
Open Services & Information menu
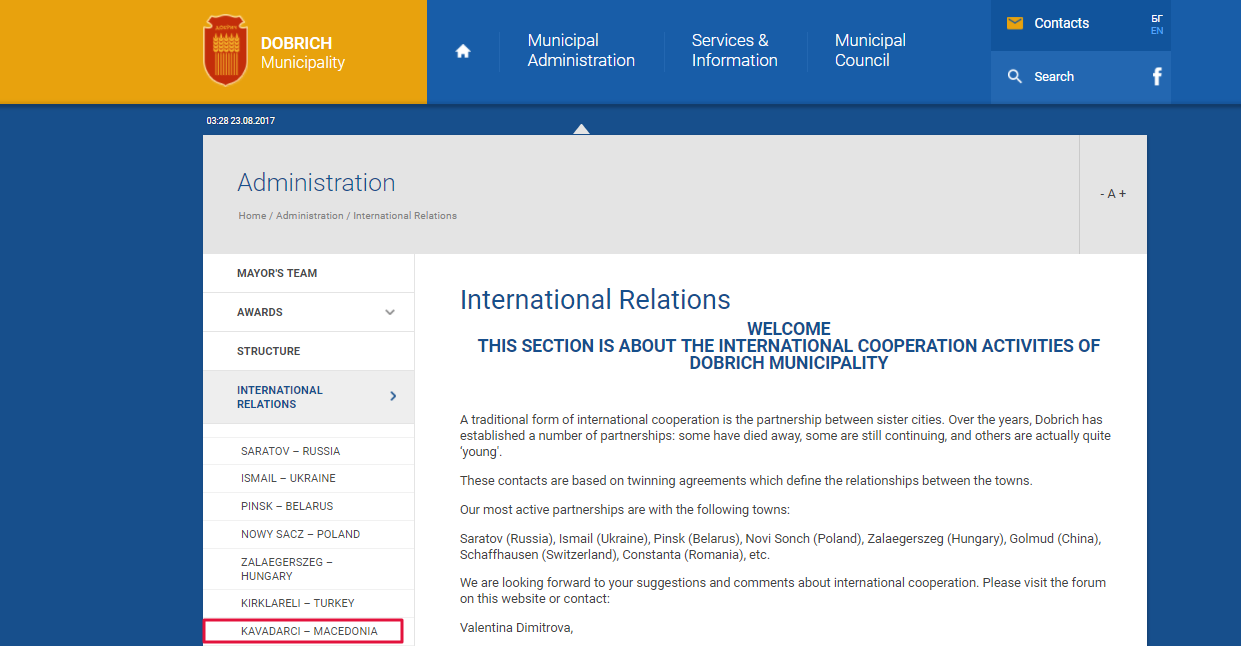coord(734,50)
